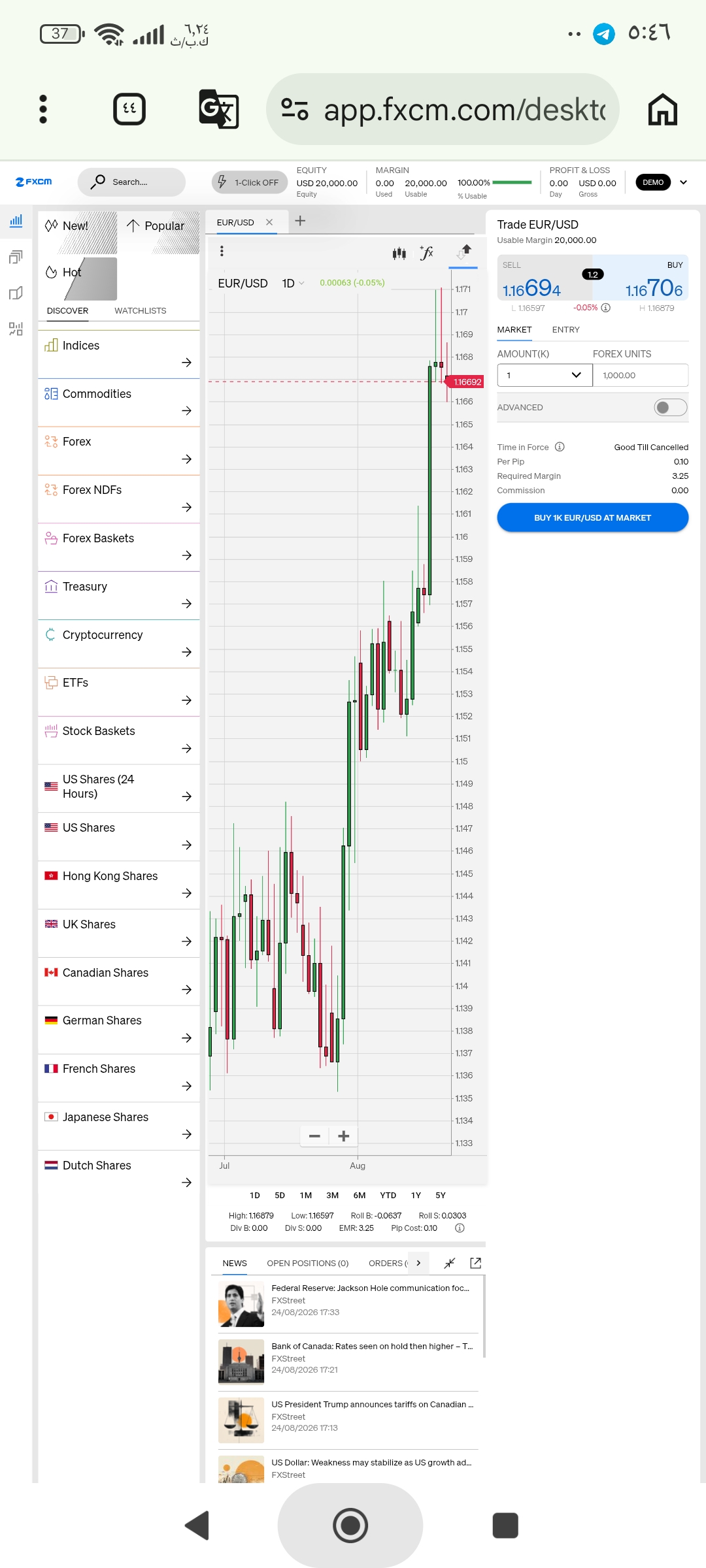Tap the browser address bar
Viewport: 706px width, 1568px height.
443,109
